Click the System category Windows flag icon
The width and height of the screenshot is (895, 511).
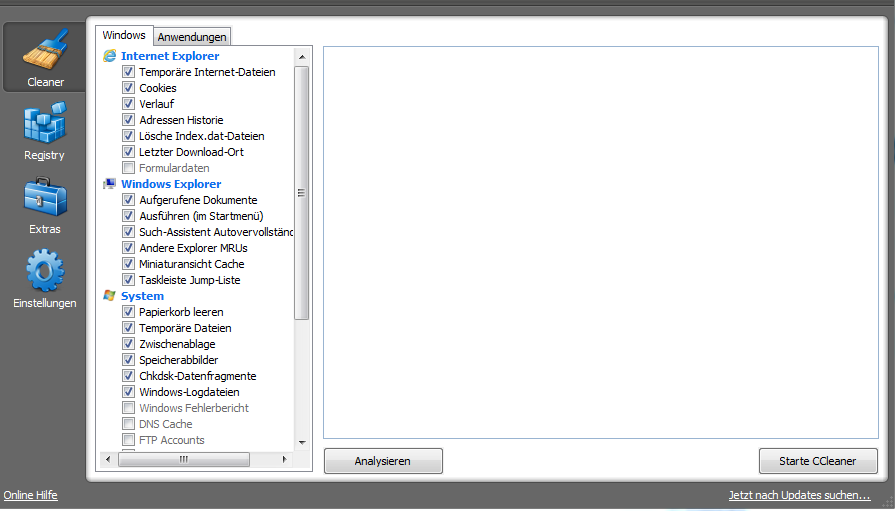click(110, 296)
